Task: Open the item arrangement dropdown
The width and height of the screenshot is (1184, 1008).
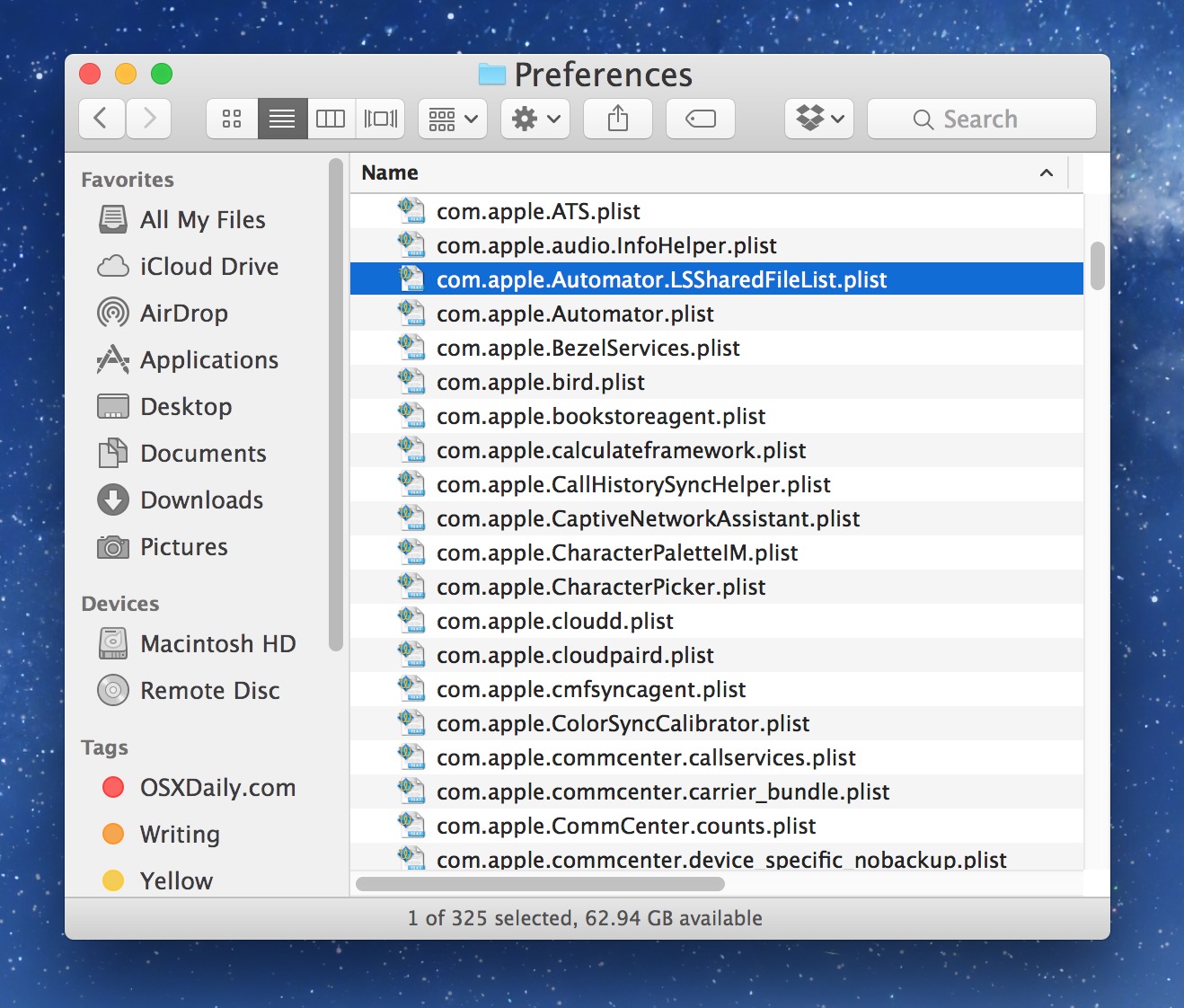Action: pos(452,118)
